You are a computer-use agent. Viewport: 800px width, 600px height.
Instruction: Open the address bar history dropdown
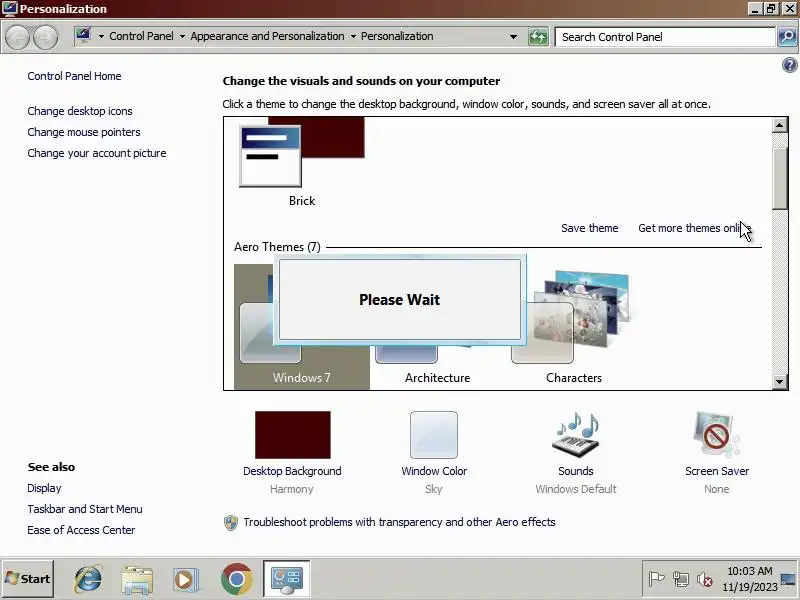(513, 37)
